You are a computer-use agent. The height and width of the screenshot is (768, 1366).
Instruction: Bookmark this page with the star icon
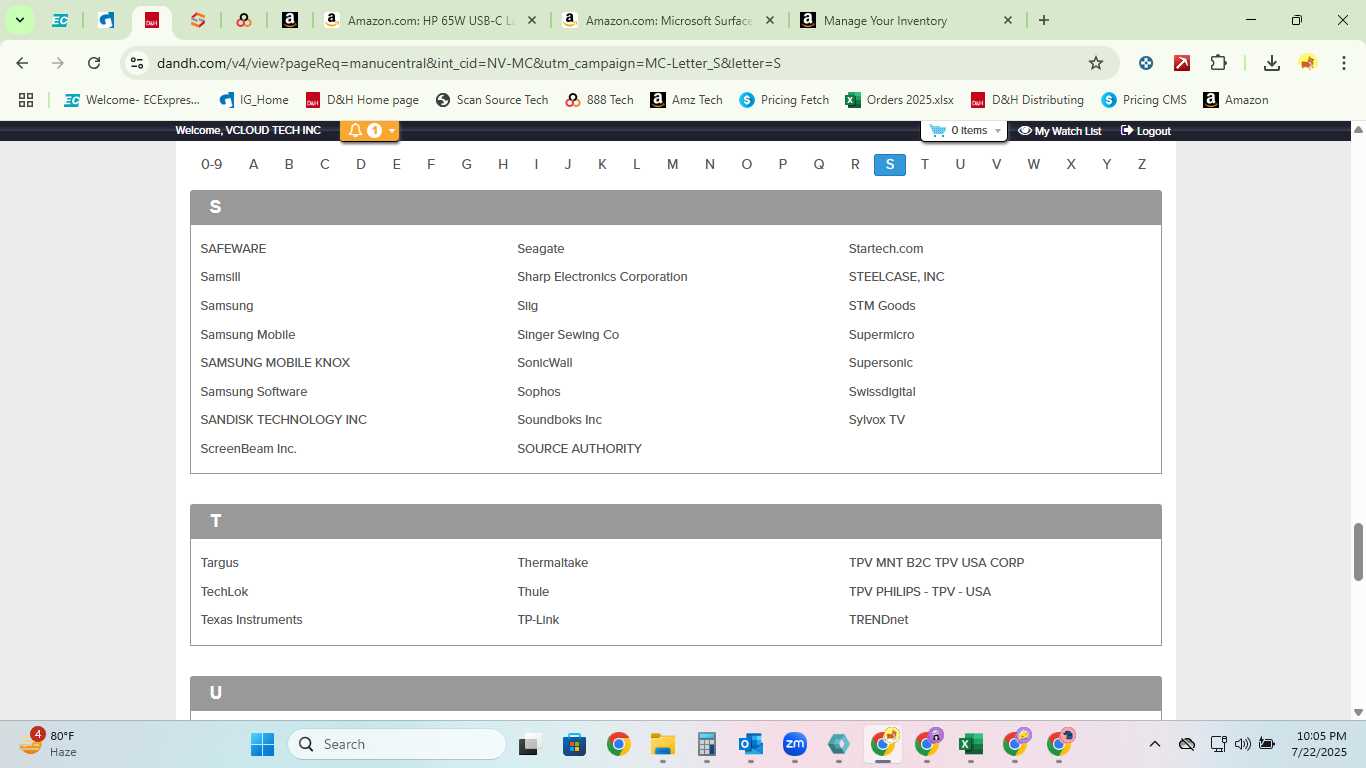click(x=1096, y=63)
